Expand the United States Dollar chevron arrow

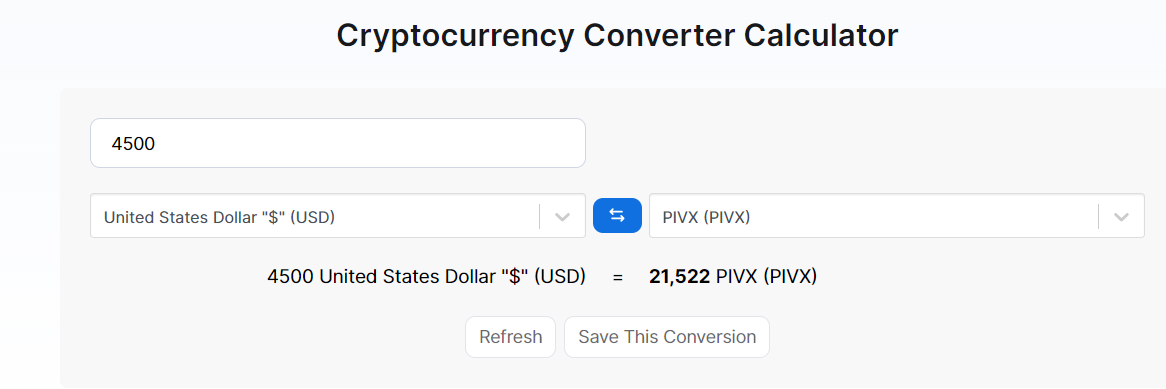pos(563,216)
